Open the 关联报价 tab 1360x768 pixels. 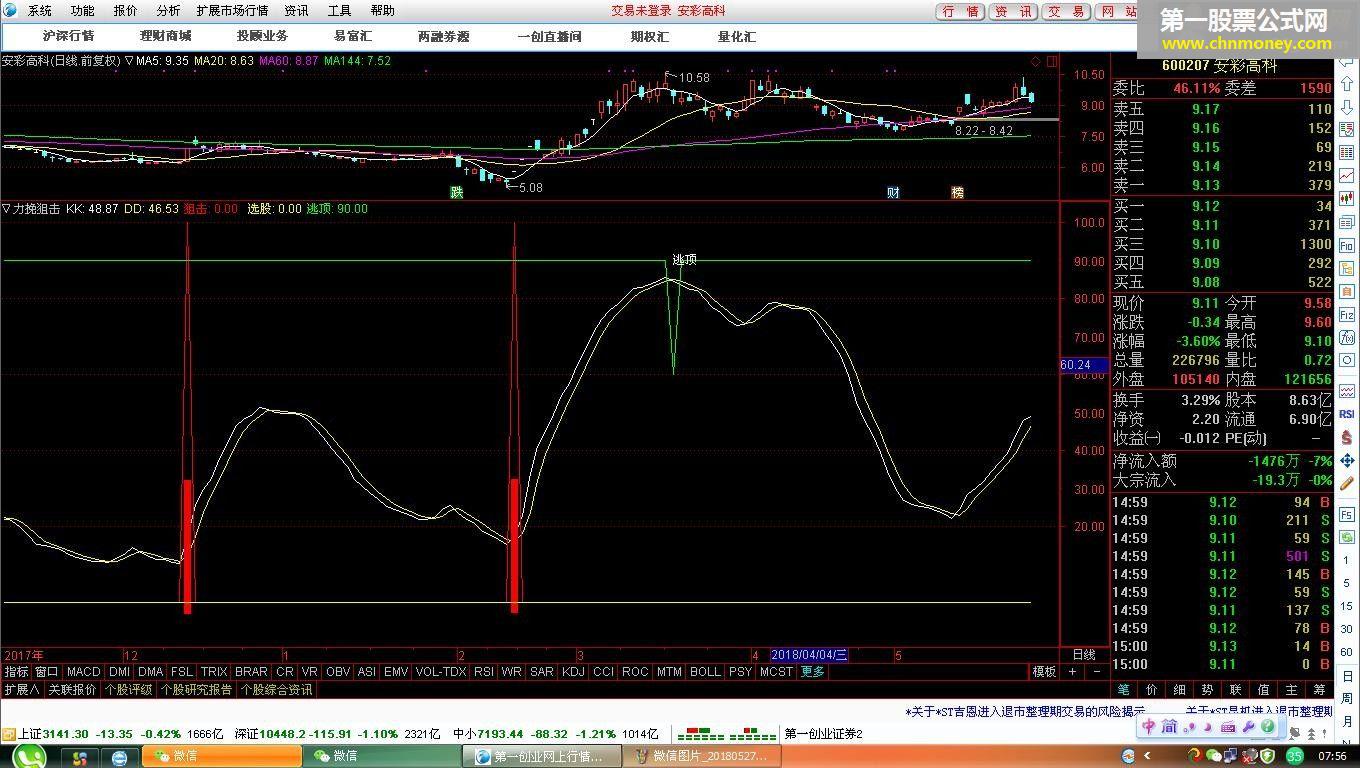coord(73,690)
